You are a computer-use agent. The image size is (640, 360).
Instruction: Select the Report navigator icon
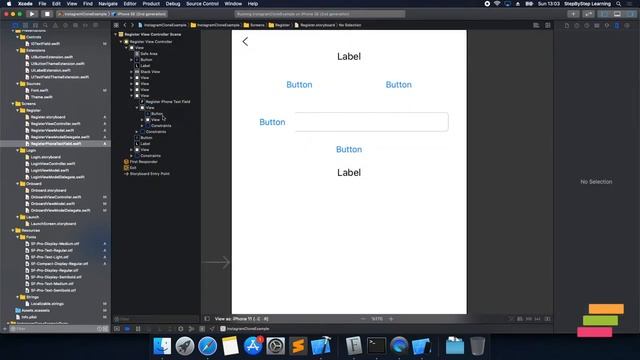pos(95,25)
